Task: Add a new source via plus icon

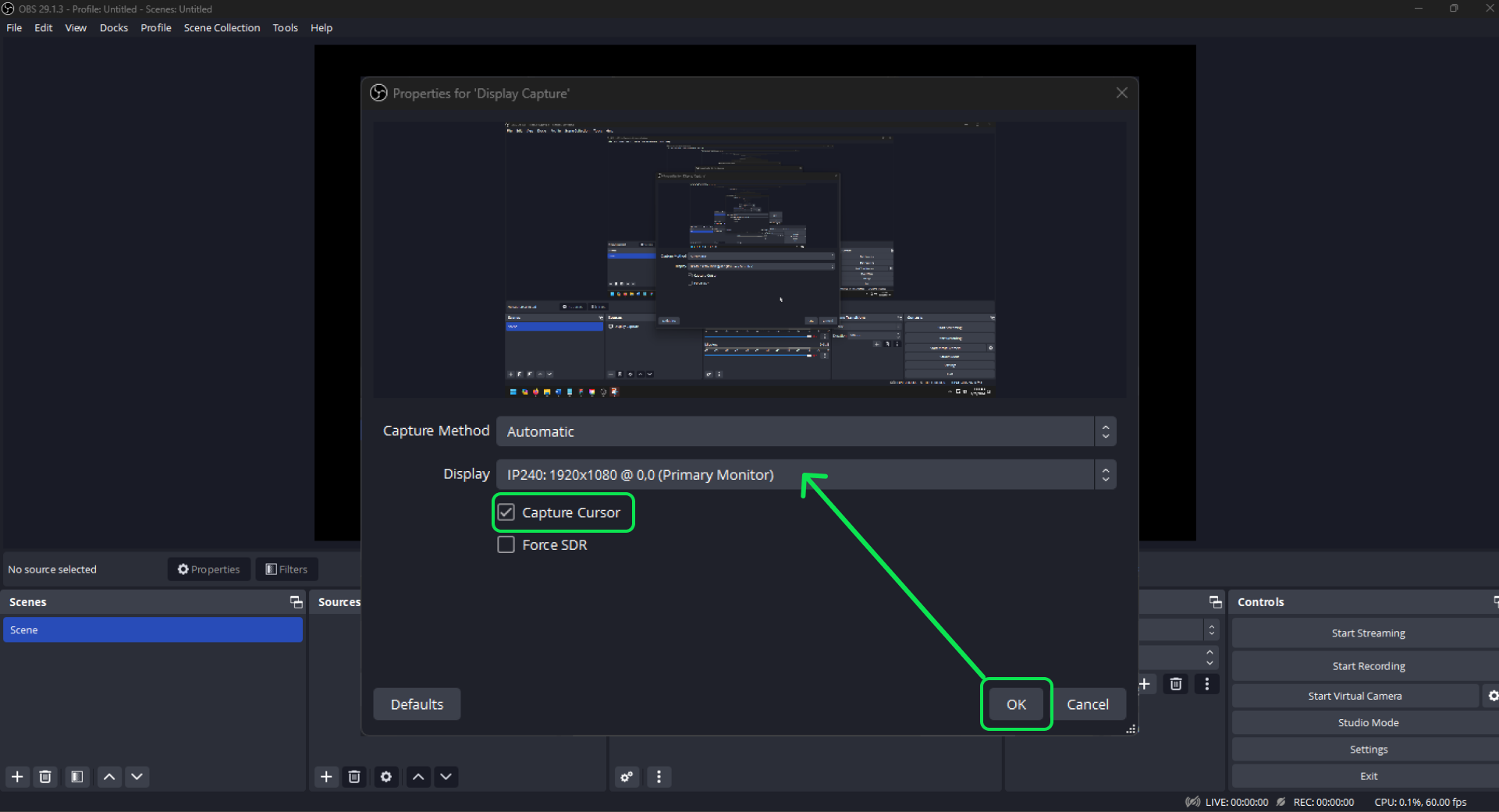Action: click(326, 776)
